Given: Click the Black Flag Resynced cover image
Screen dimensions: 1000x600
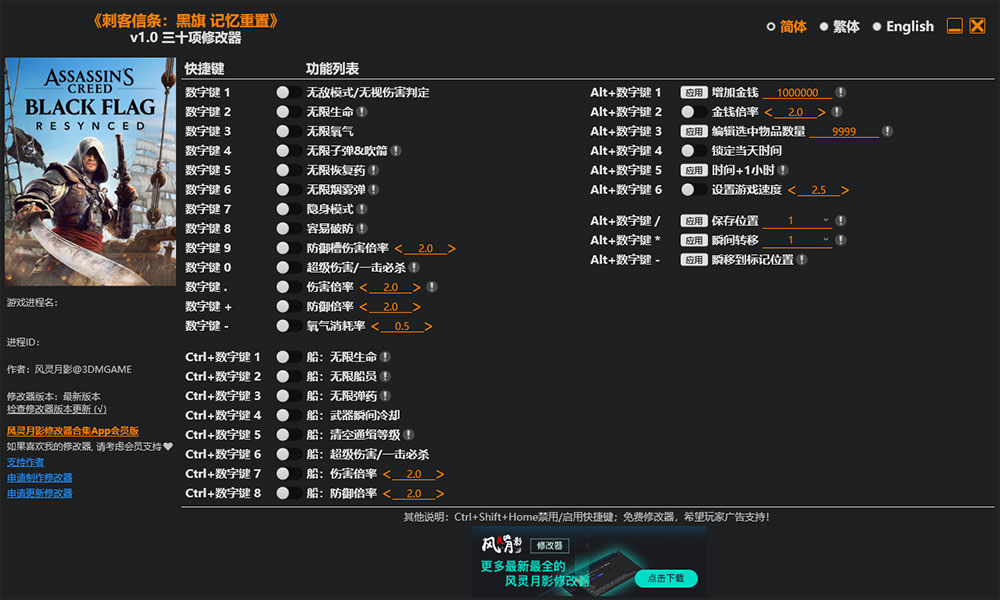Looking at the screenshot, I should pyautogui.click(x=90, y=172).
